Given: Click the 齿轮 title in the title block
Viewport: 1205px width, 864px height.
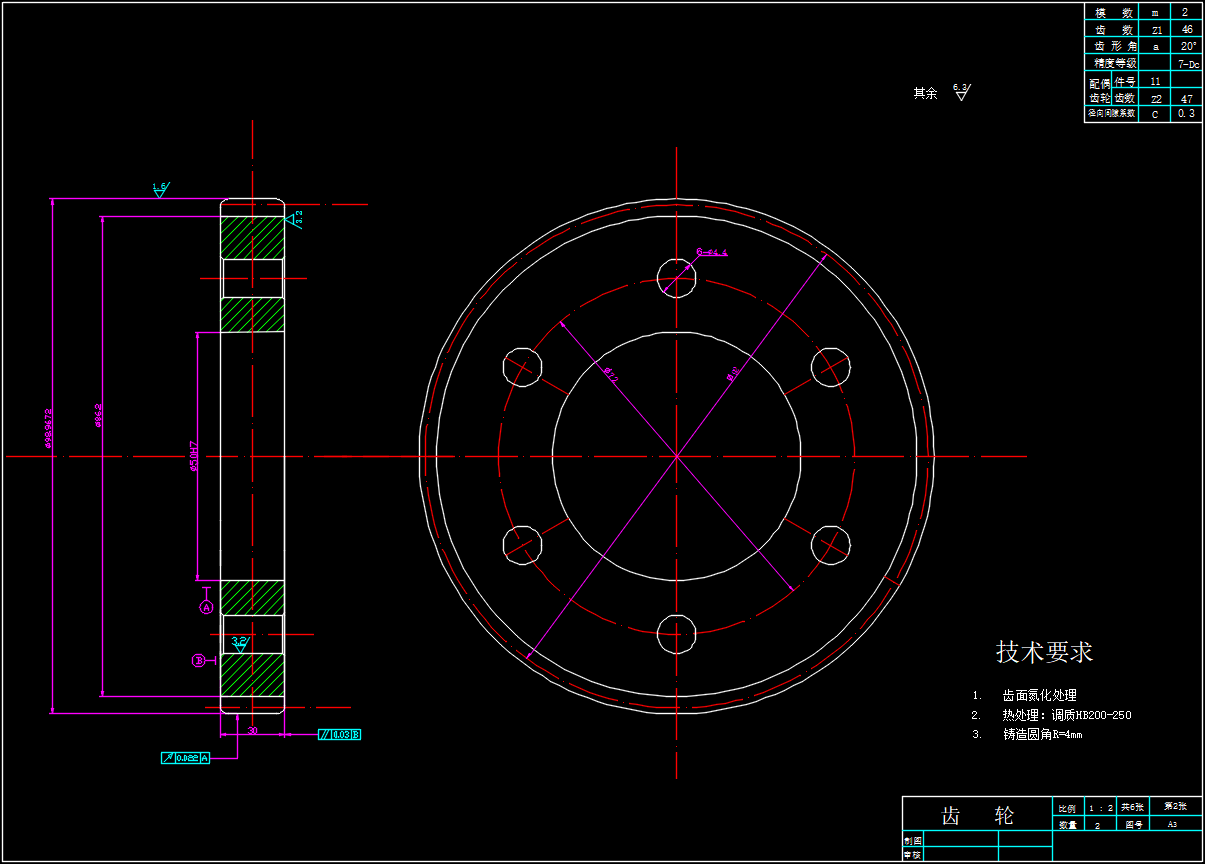Looking at the screenshot, I should 977,815.
